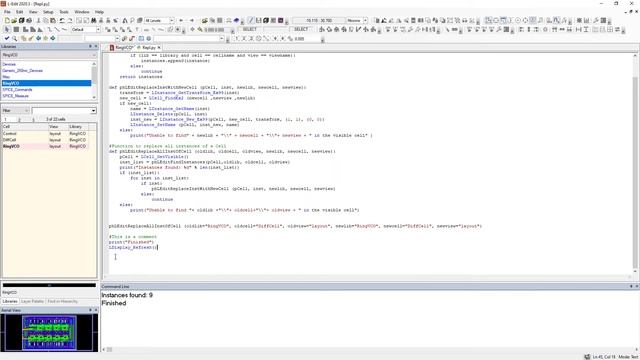Expand the RingVCO library selector dropdown
The image size is (640, 360).
(x=94, y=55)
